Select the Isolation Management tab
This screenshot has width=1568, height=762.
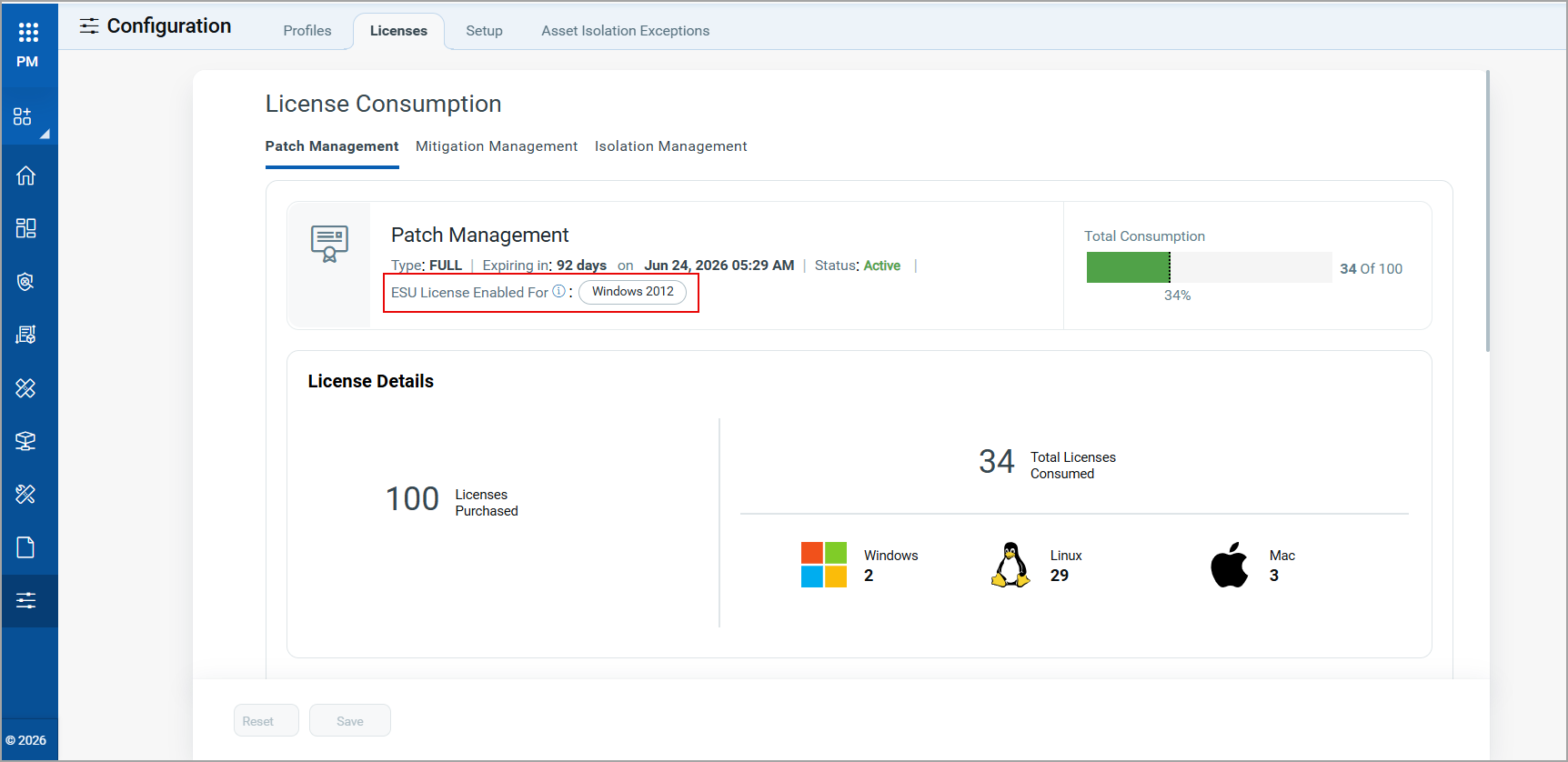(670, 146)
